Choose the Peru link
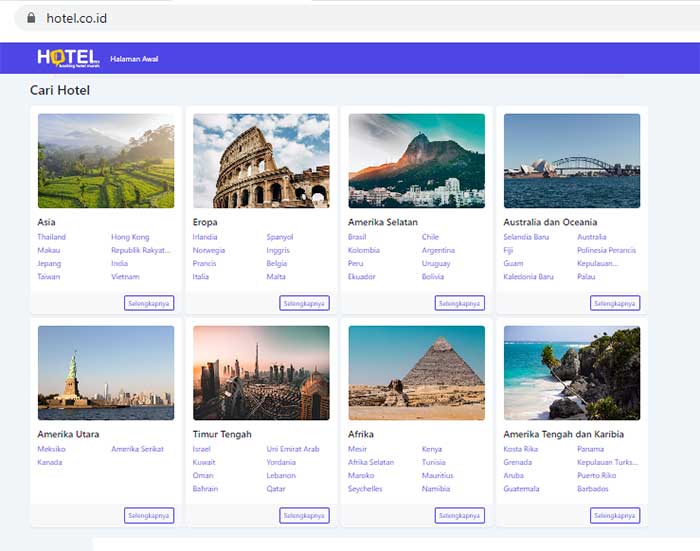This screenshot has width=700, height=551. tap(355, 263)
